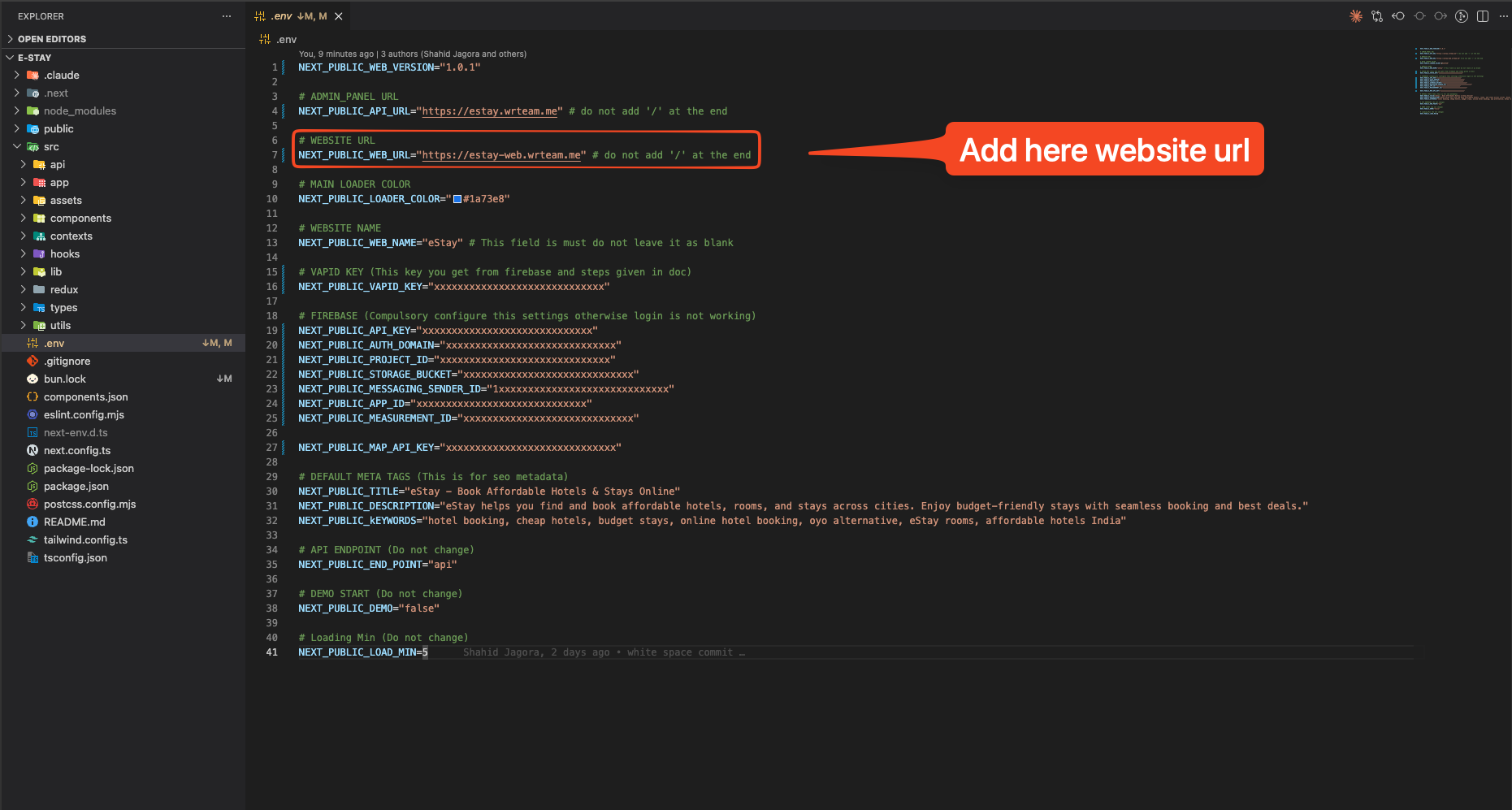This screenshot has height=810, width=1512.
Task: Click the git blame authors annotation above line 1
Action: click(413, 54)
